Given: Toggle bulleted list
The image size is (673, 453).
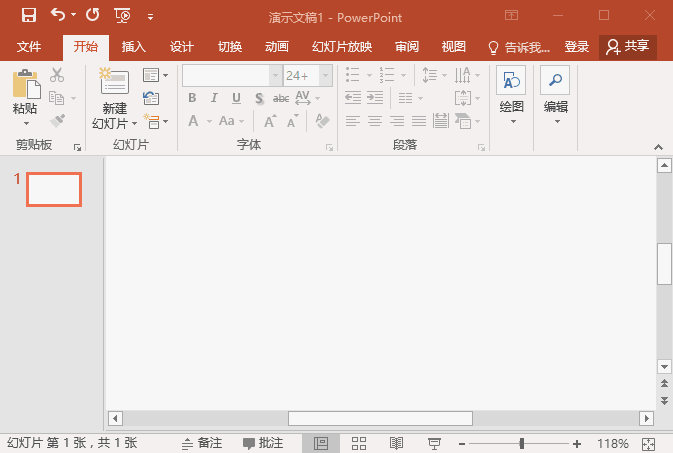Looking at the screenshot, I should (x=352, y=75).
